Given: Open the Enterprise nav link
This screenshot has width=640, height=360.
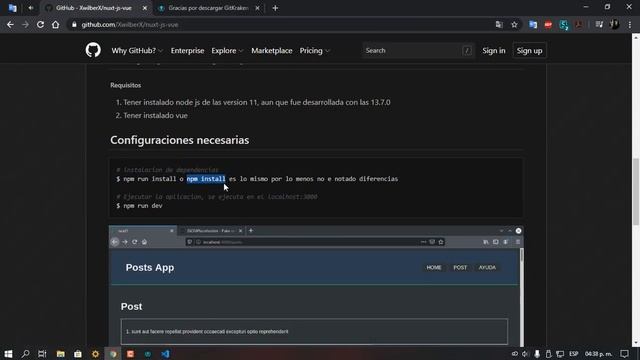Looking at the screenshot, I should [x=187, y=51].
